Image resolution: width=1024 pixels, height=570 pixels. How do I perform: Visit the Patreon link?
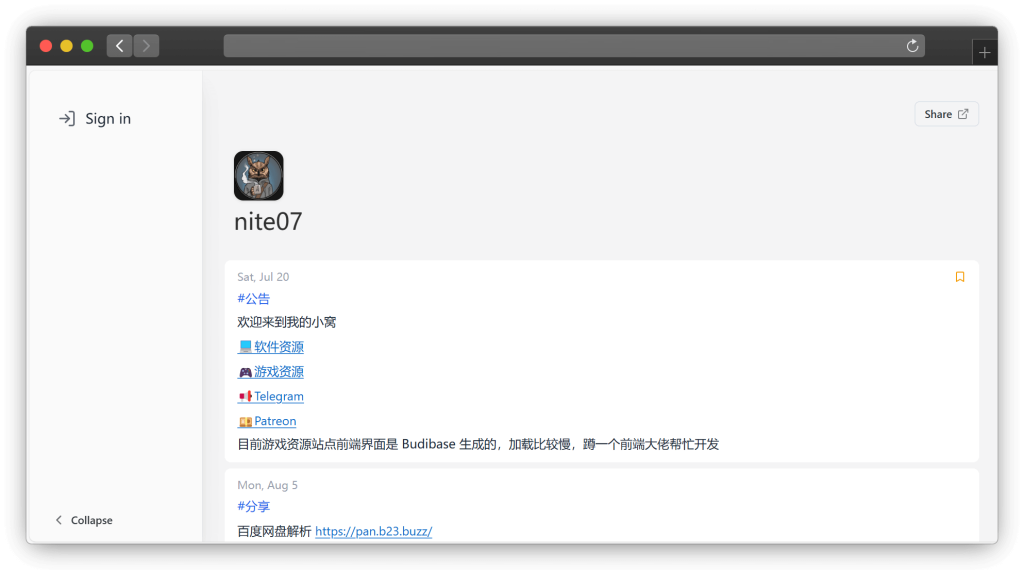coord(274,421)
